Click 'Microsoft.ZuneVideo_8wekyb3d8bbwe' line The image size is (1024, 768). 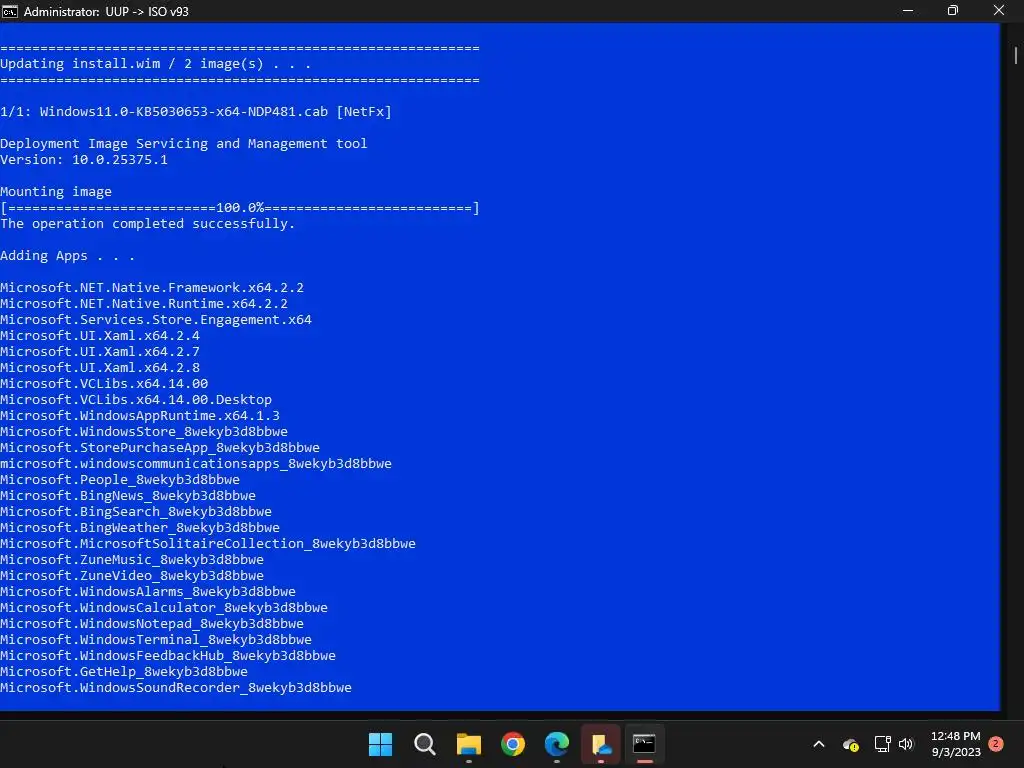(132, 576)
